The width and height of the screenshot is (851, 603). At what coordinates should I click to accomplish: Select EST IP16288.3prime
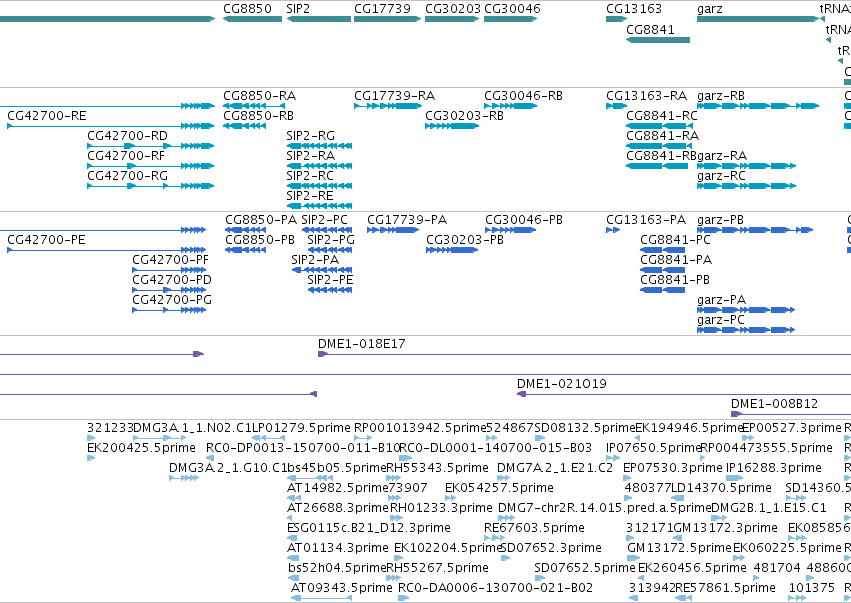pos(734,478)
